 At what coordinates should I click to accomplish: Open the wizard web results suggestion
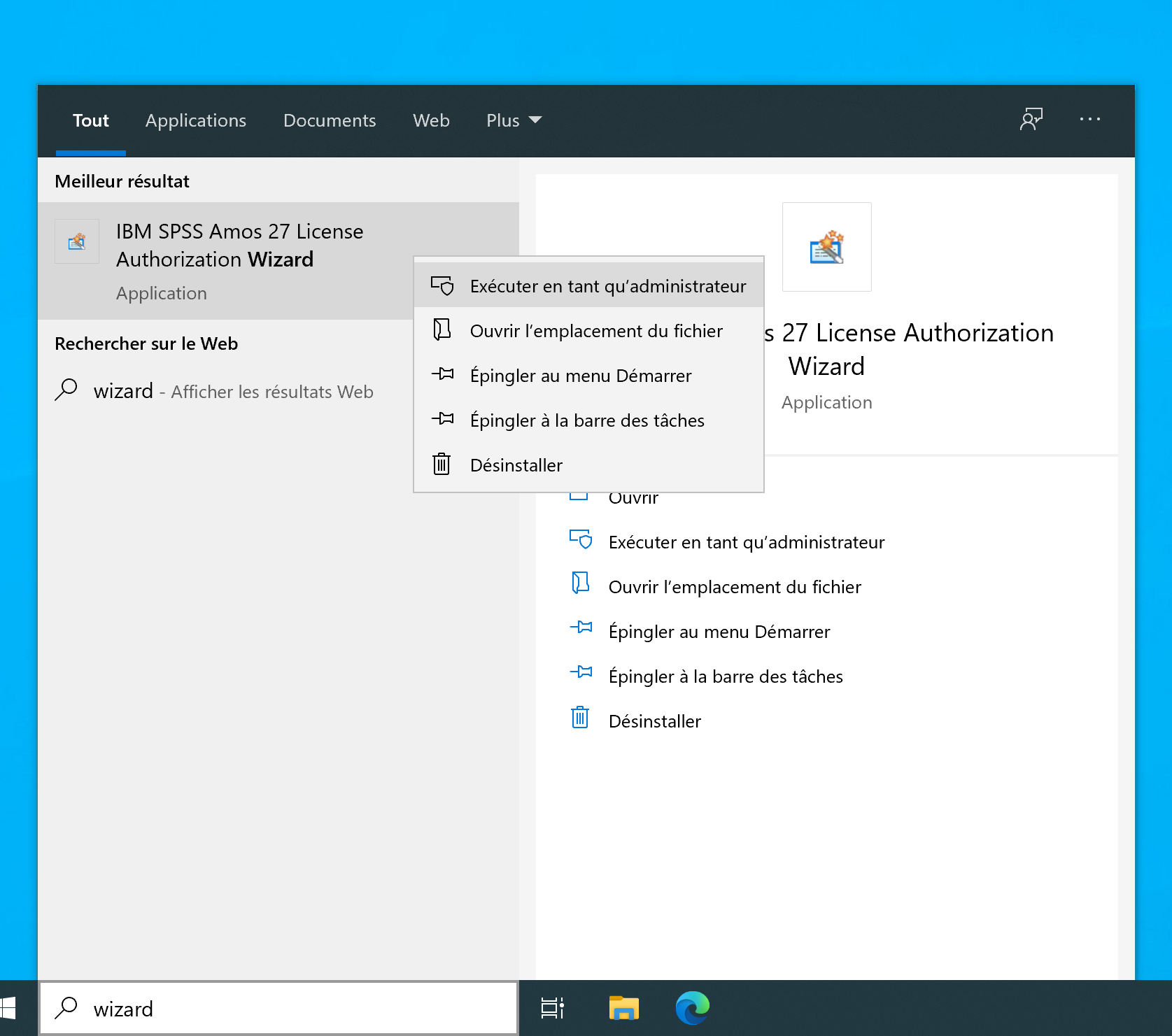click(x=233, y=391)
